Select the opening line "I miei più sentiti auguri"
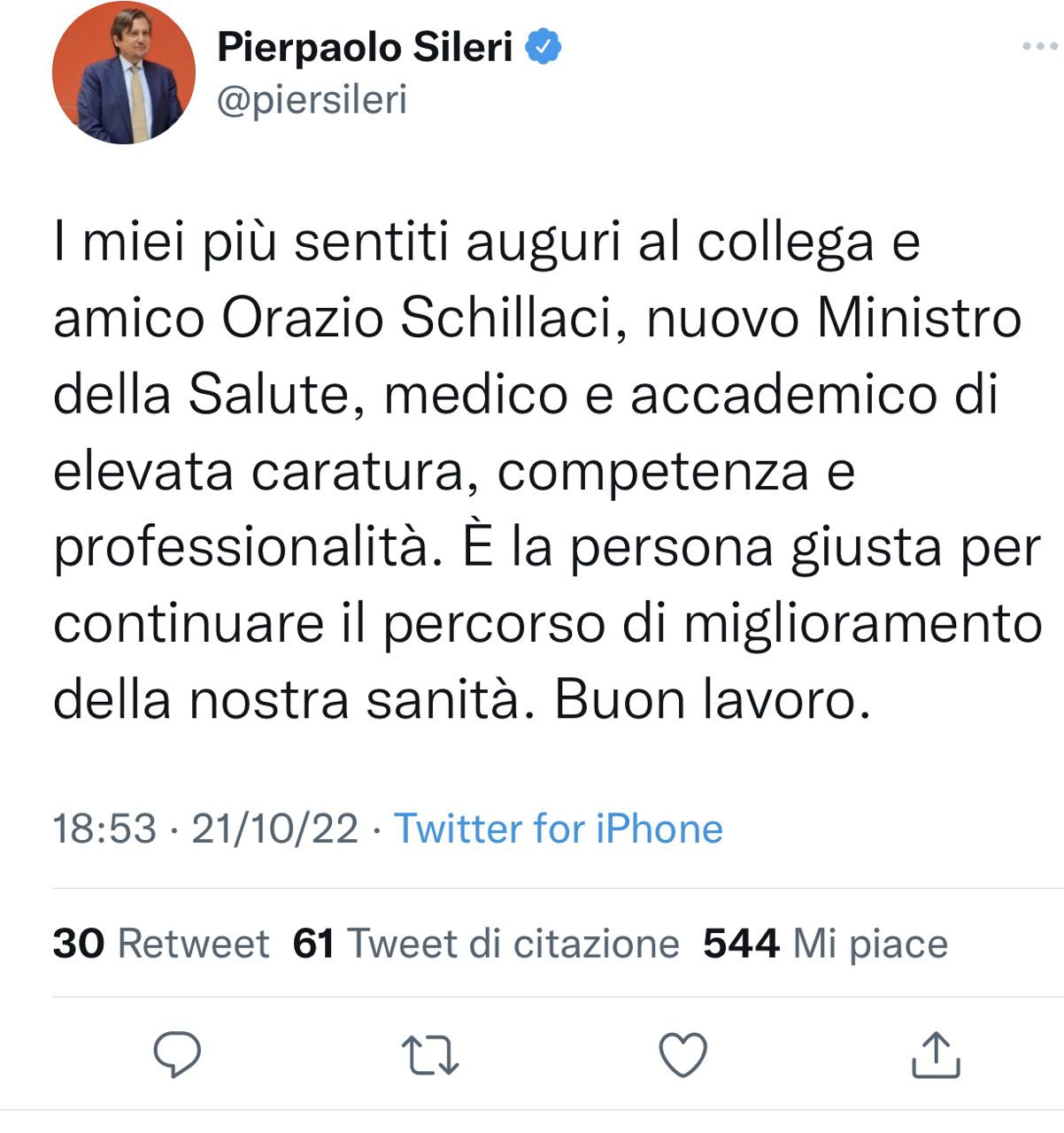The height and width of the screenshot is (1133, 1064). (340, 243)
